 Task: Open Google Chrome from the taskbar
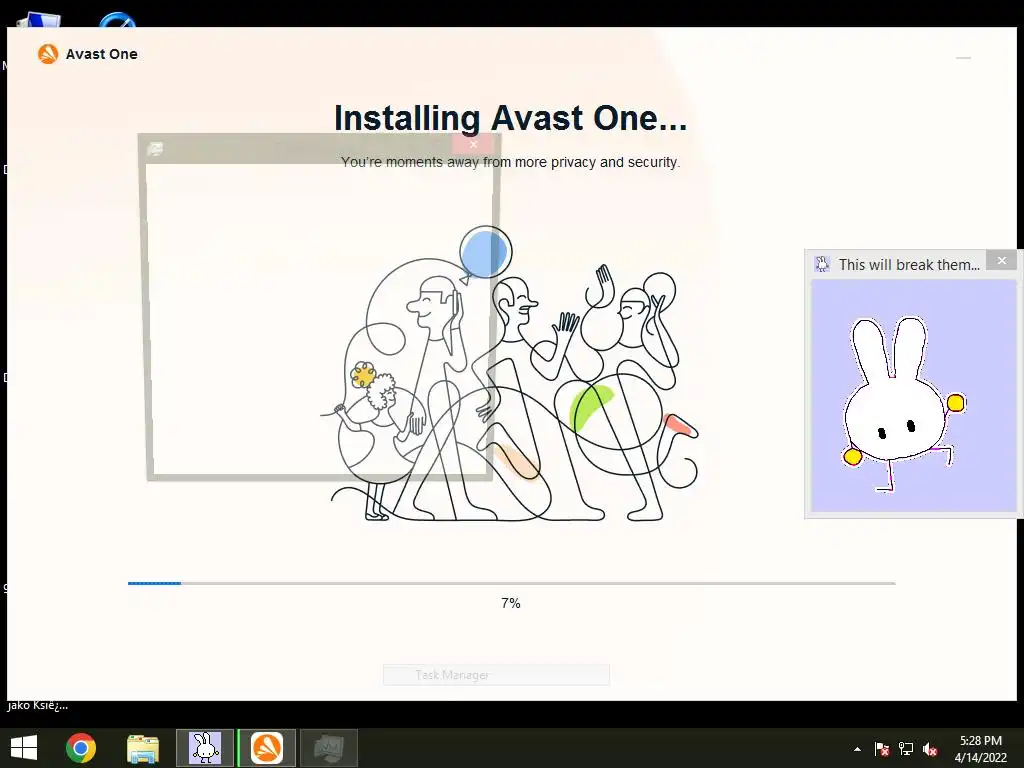tap(81, 748)
